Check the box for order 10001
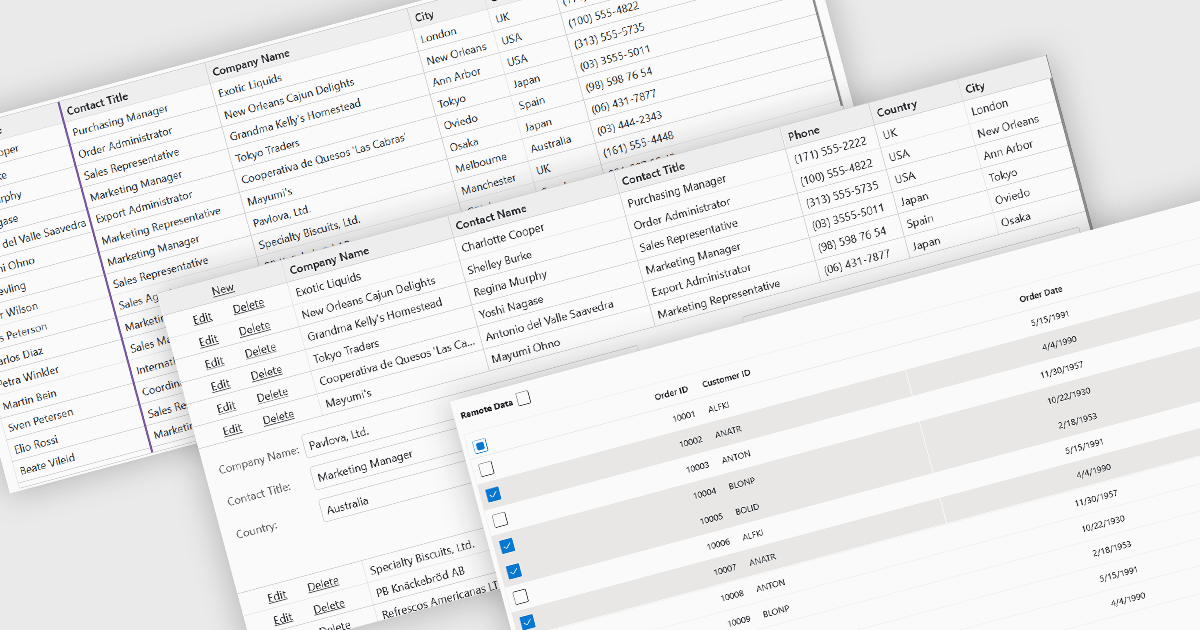 (x=487, y=469)
